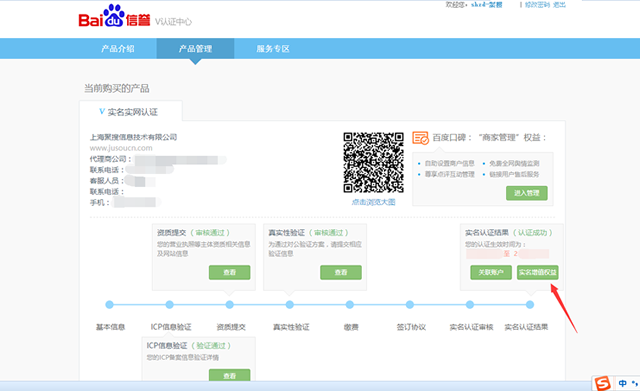Click the 当前购买的产品 heading
This screenshot has height=391, width=640.
(117, 88)
